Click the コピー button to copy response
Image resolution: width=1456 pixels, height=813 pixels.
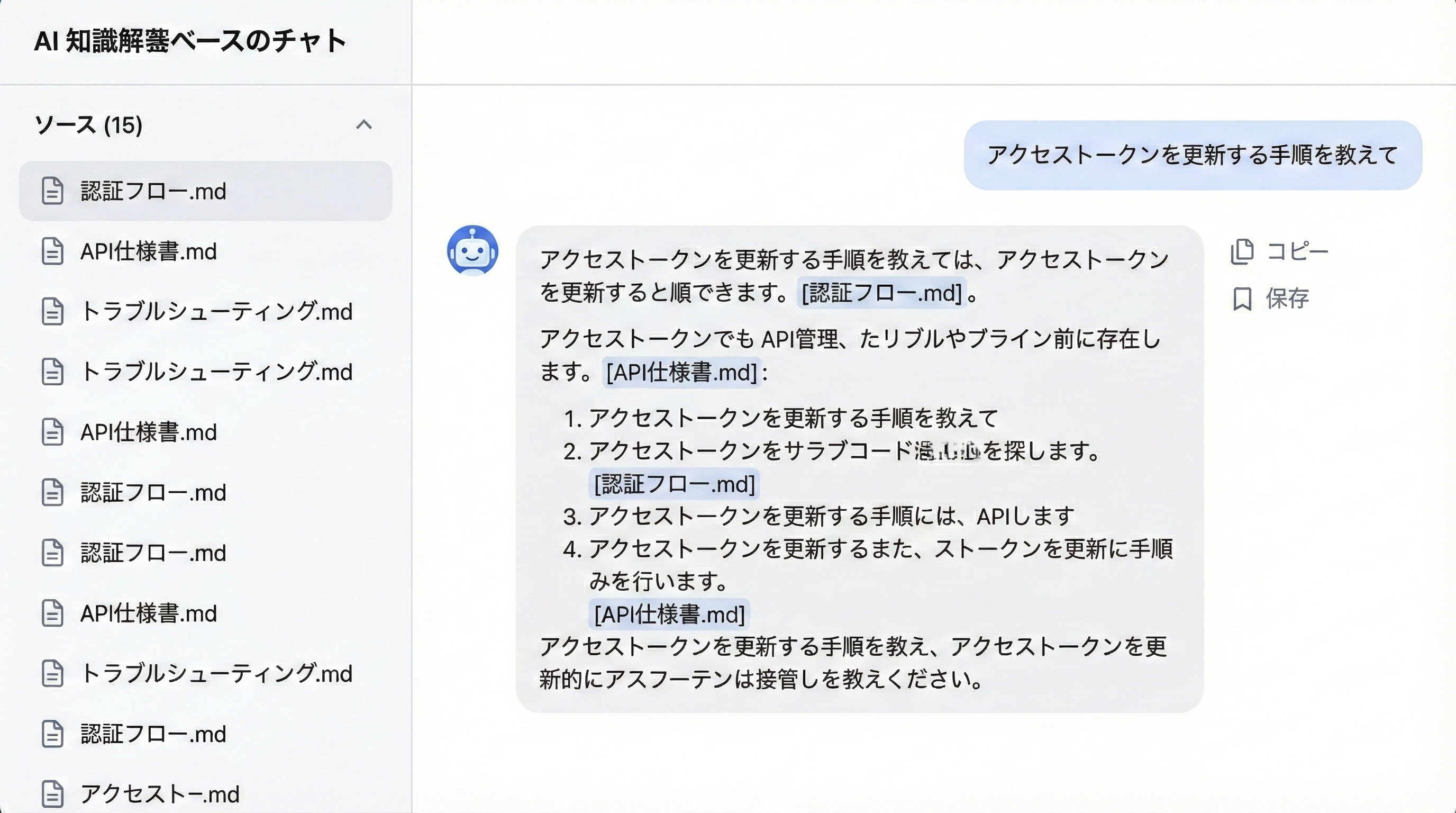1297,251
